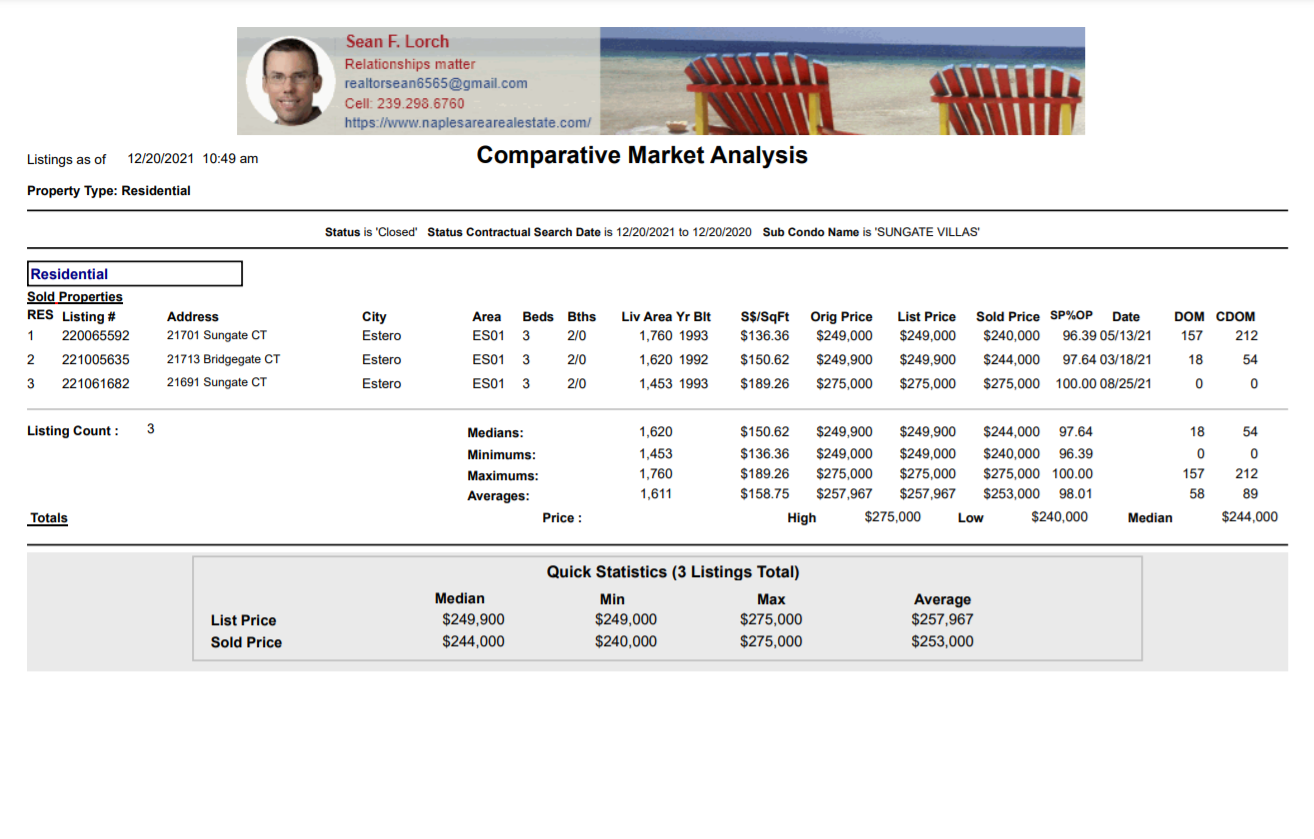Select the agent name Sean F. Lorch
The width and height of the screenshot is (1314, 839).
click(397, 42)
